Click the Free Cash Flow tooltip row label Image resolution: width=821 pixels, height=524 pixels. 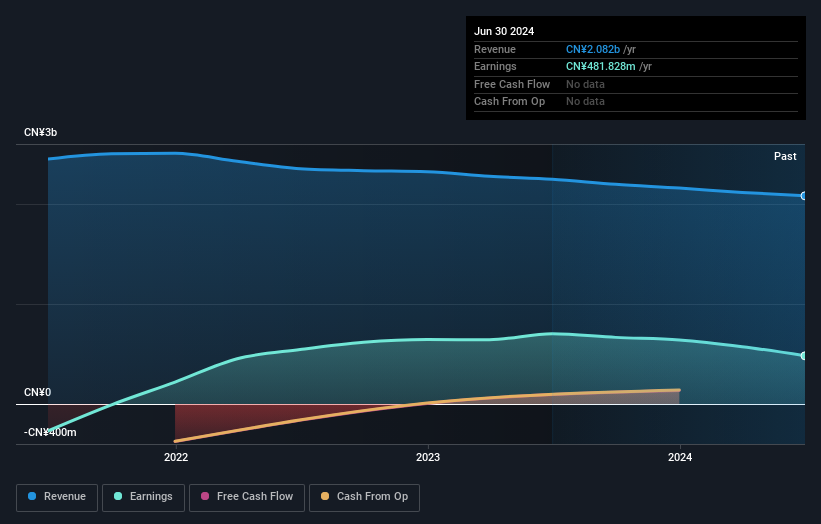[x=512, y=84]
